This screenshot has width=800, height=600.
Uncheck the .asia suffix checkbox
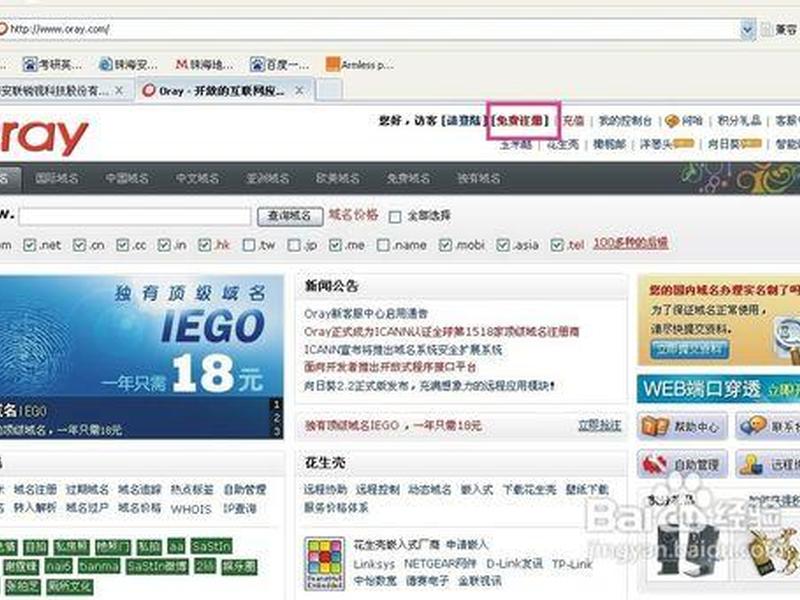click(503, 245)
